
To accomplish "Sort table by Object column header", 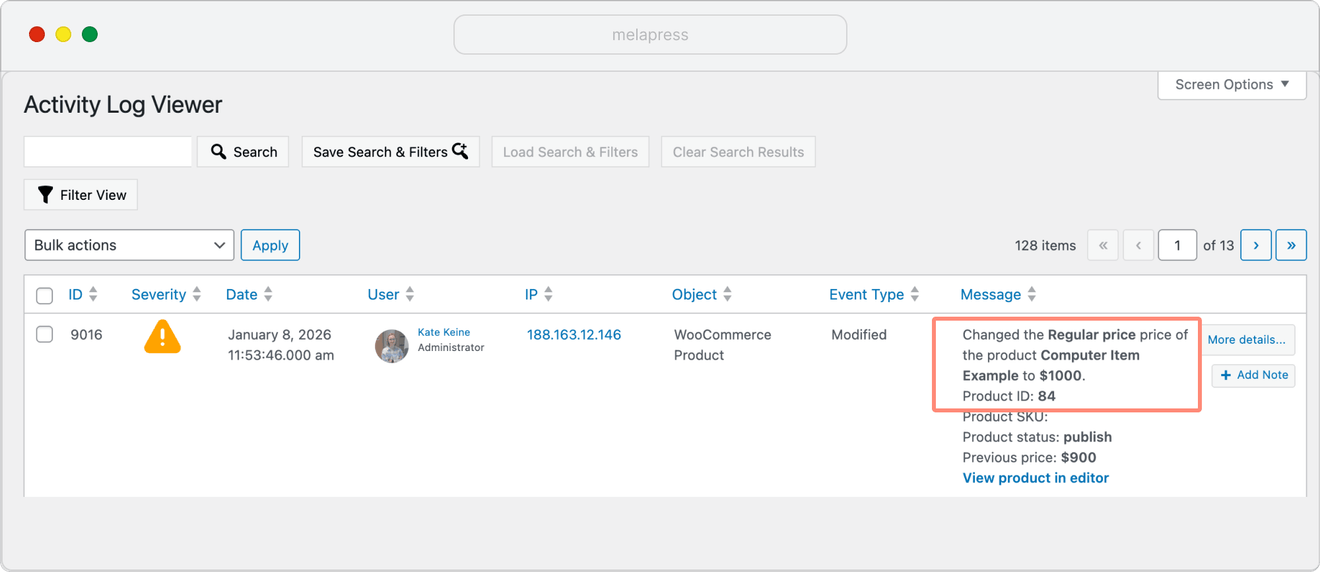I will [x=694, y=294].
